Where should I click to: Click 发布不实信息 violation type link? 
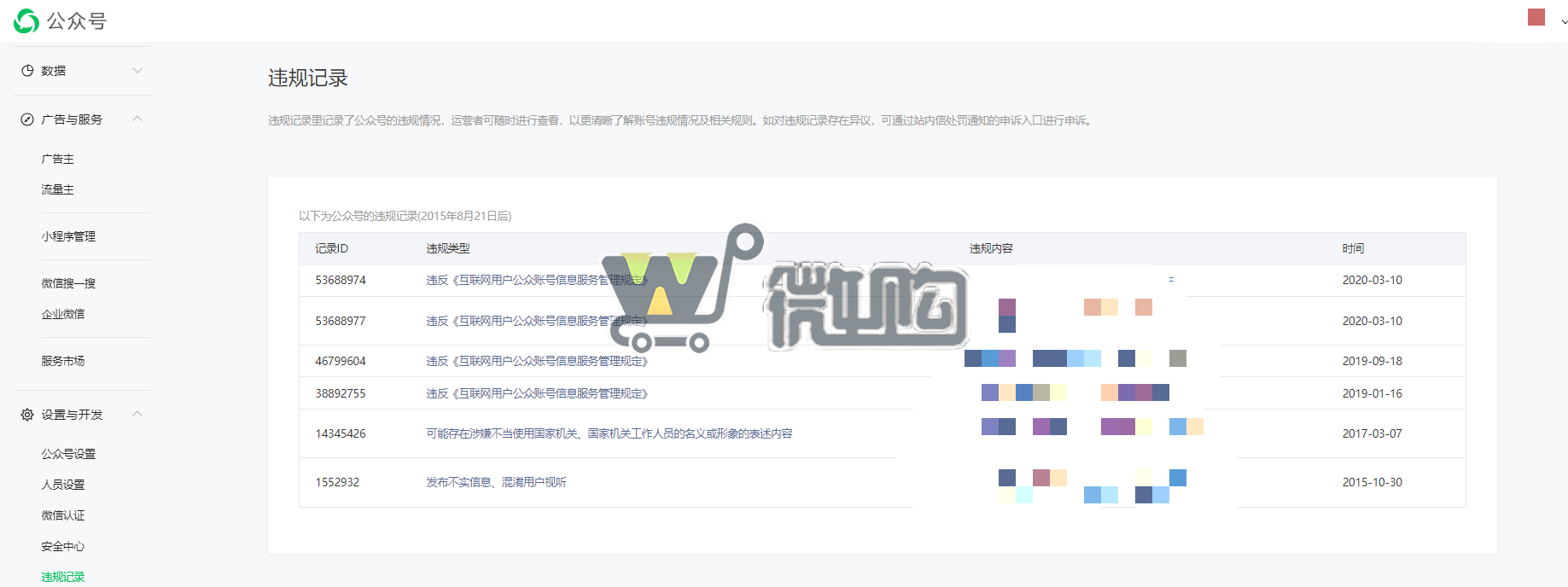[x=496, y=482]
